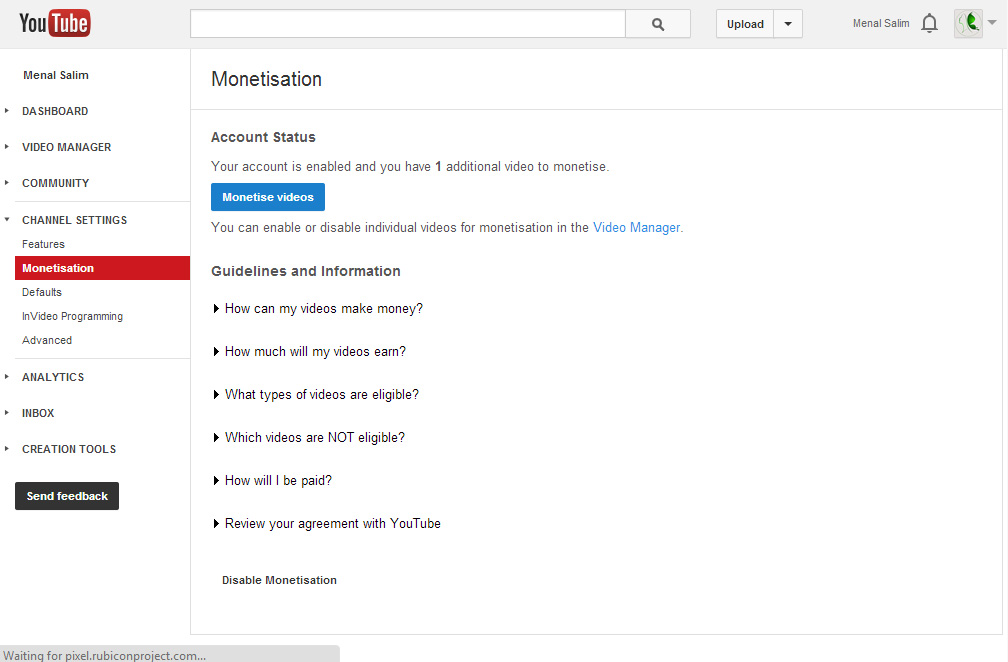The image size is (1008, 662).
Task: Click the Account Status heading
Action: tap(263, 137)
